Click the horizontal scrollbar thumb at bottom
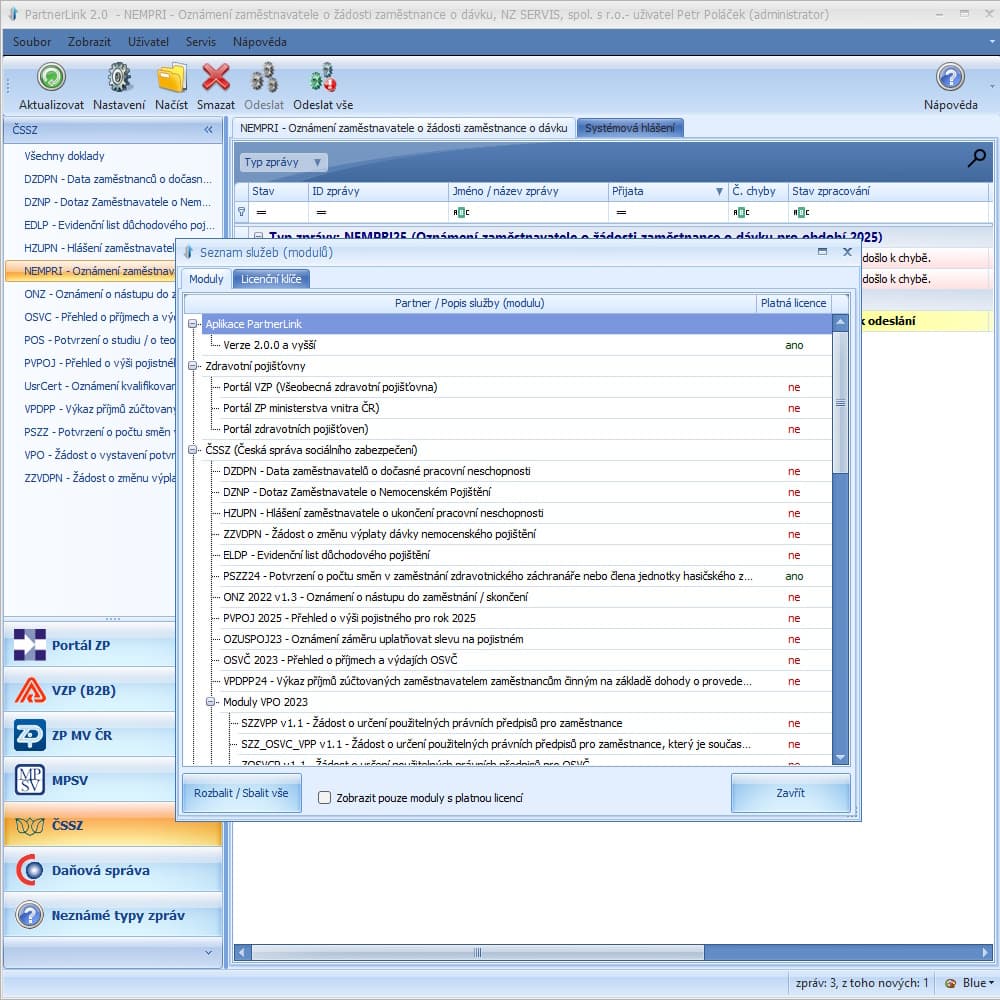1000x1000 pixels. pos(478,952)
